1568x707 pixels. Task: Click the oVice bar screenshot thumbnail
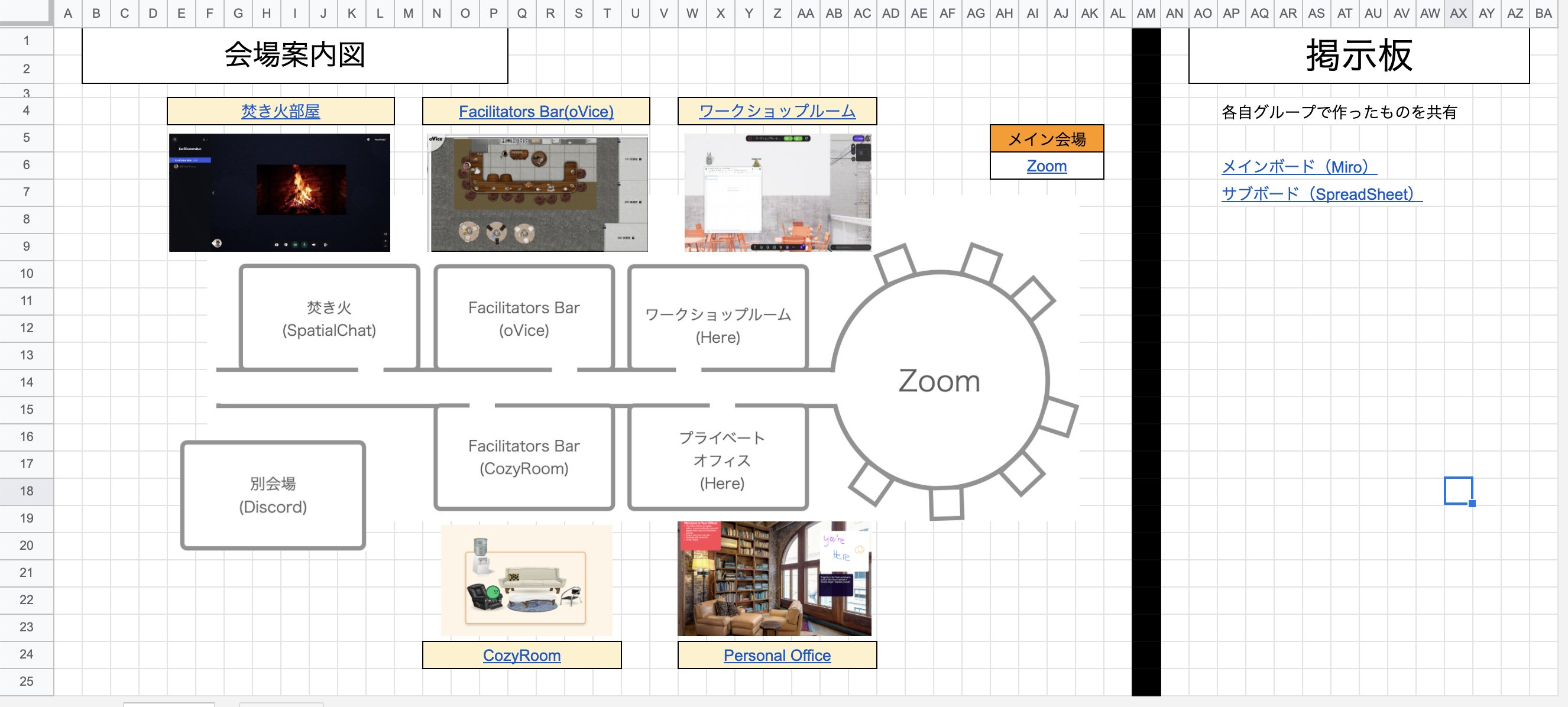(x=537, y=192)
